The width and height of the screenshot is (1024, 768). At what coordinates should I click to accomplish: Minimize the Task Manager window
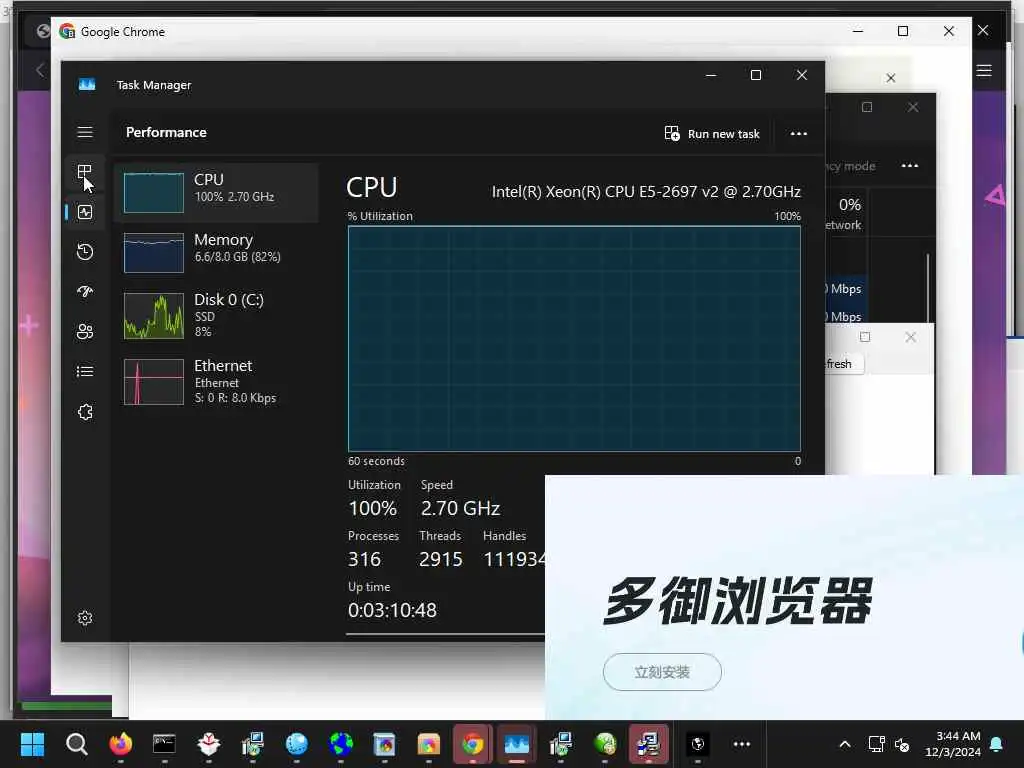point(711,75)
